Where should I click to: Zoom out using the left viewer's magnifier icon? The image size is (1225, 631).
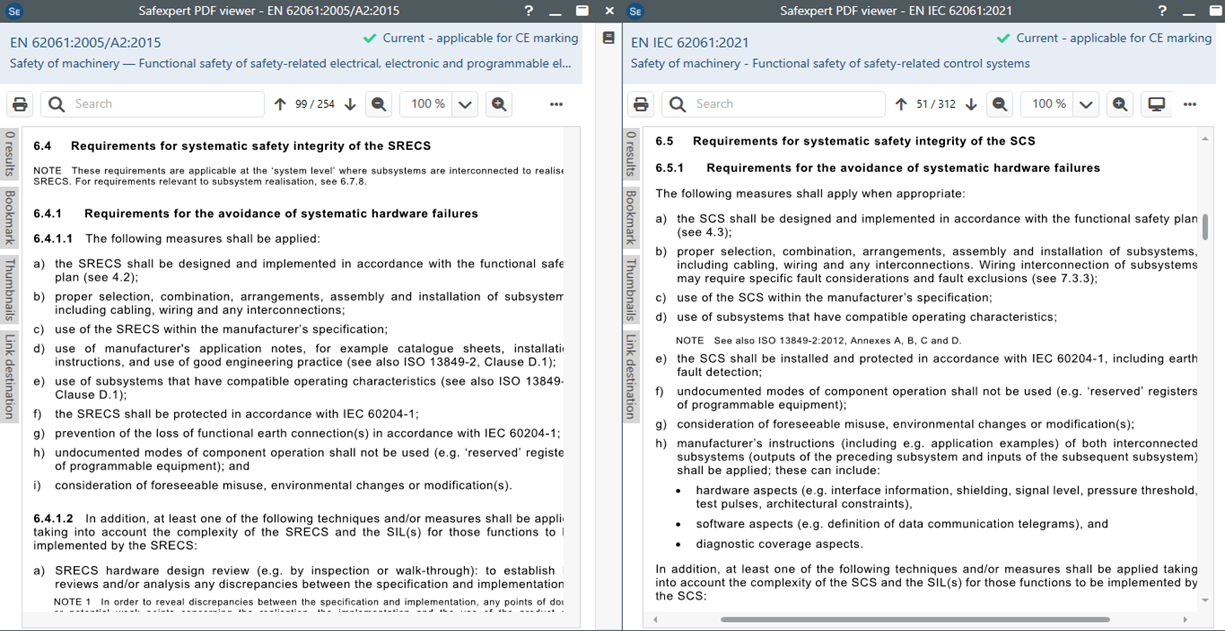[379, 103]
